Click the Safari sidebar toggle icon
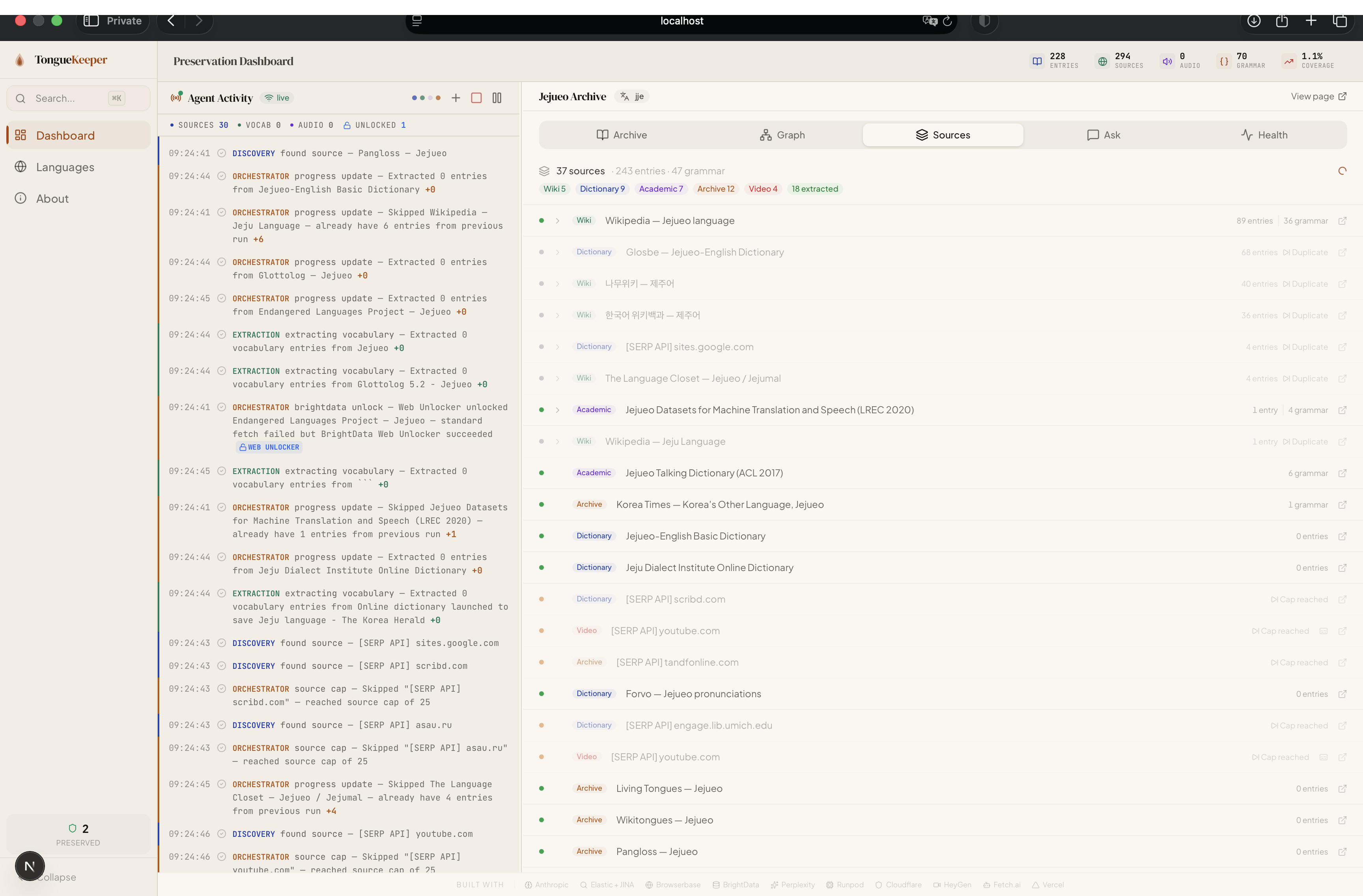The height and width of the screenshot is (896, 1363). 91,21
